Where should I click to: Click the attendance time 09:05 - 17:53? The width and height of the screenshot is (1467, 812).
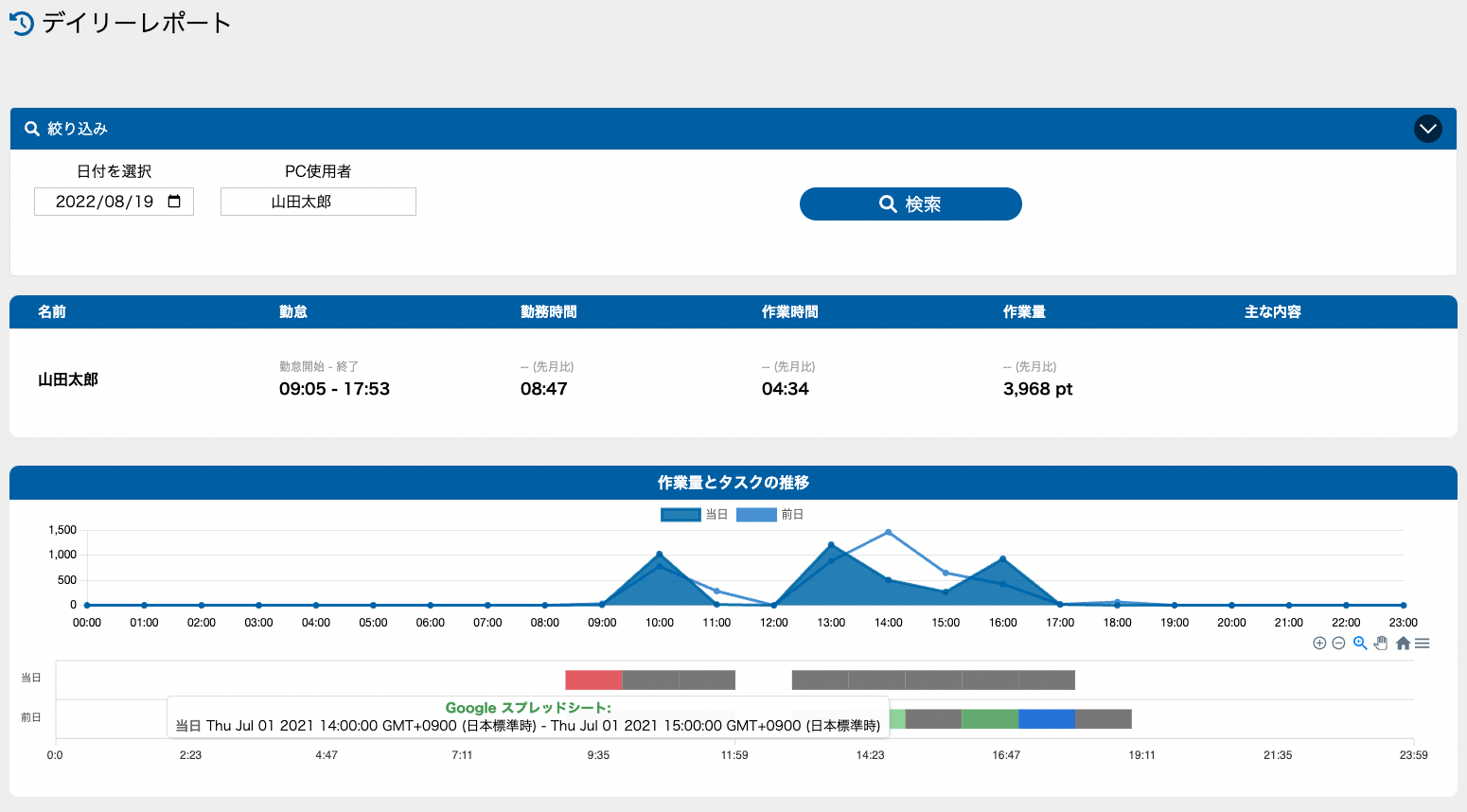(334, 389)
